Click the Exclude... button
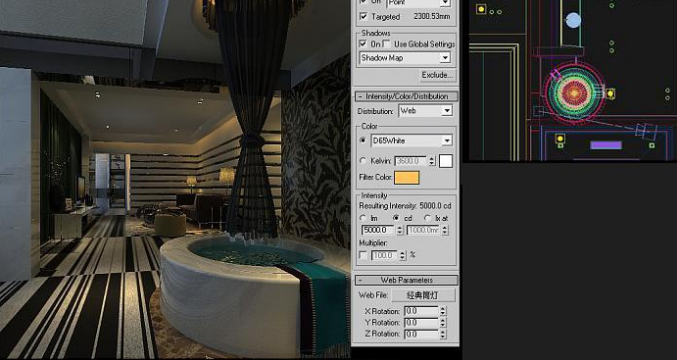Screen dimensions: 677x360 438,75
